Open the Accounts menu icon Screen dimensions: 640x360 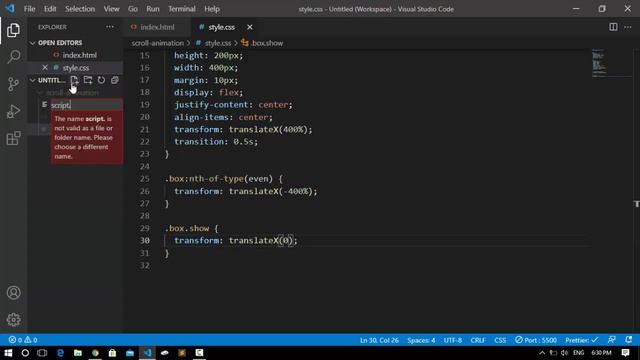click(x=13, y=293)
